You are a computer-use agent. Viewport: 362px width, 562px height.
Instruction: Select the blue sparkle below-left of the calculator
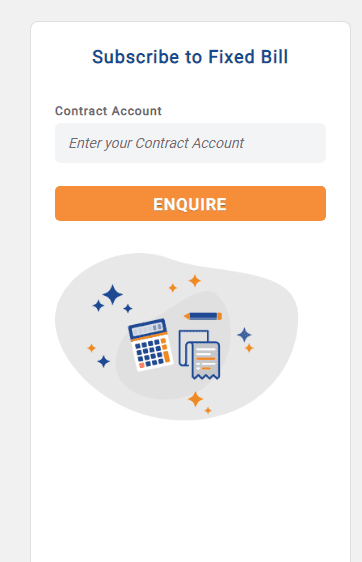(104, 361)
